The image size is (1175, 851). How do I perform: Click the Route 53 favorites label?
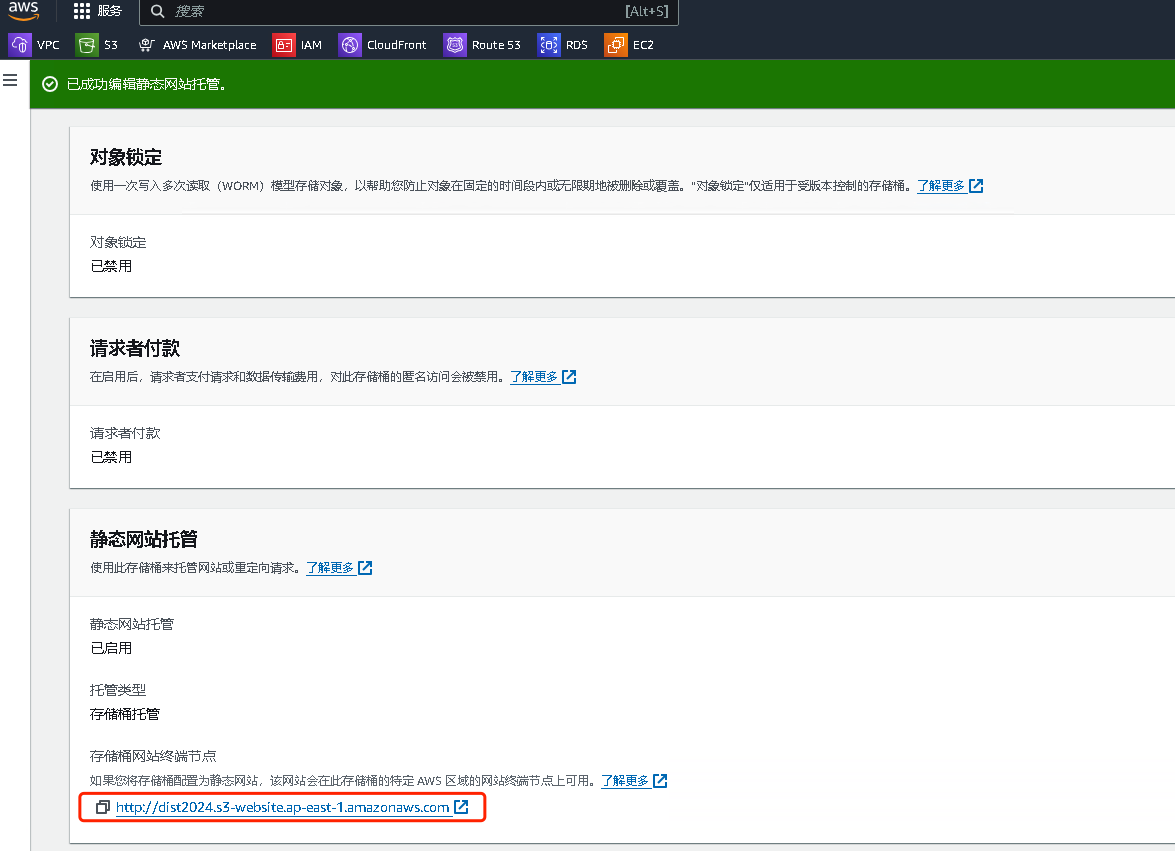496,45
